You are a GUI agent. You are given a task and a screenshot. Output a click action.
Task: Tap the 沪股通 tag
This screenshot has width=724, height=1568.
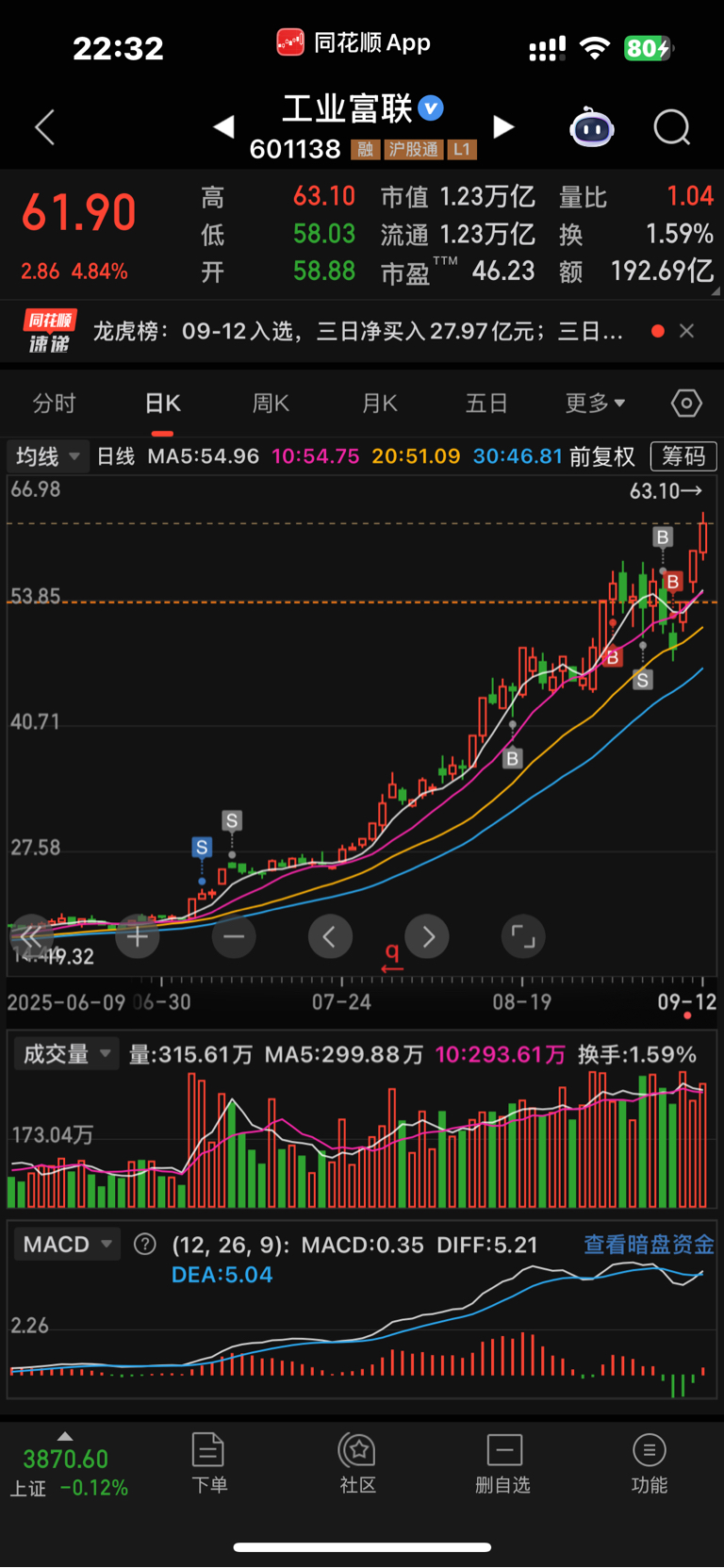click(x=414, y=150)
